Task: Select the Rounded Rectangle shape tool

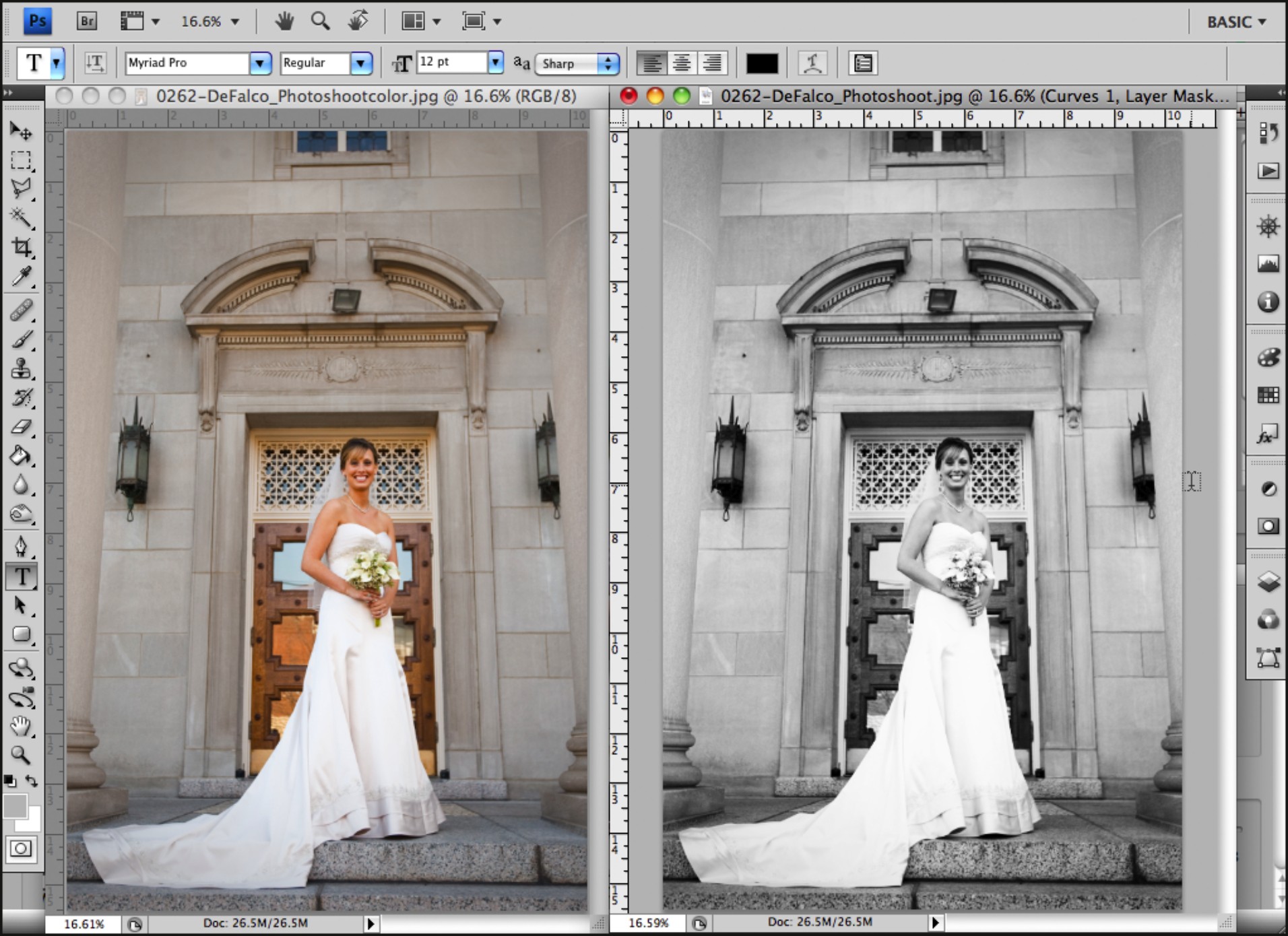Action: (21, 634)
